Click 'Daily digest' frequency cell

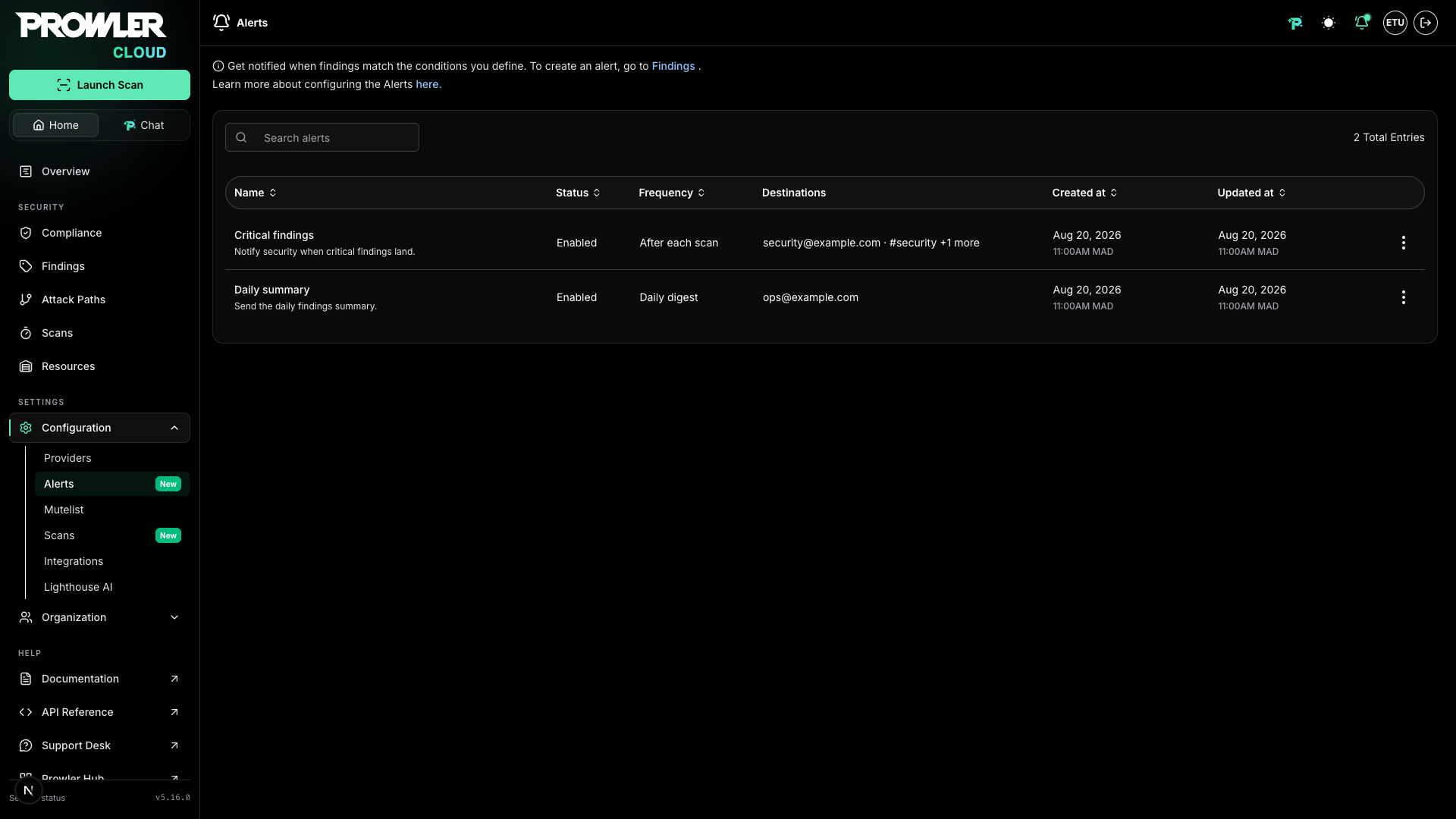click(x=668, y=297)
